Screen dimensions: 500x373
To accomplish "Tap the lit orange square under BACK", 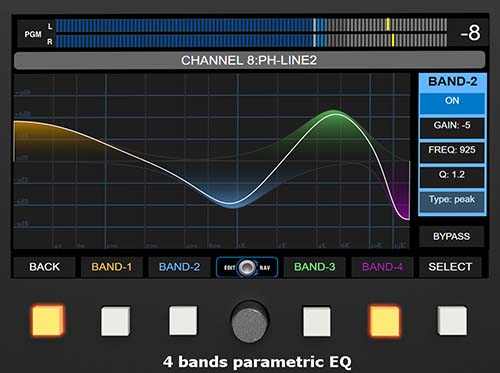I will click(48, 320).
